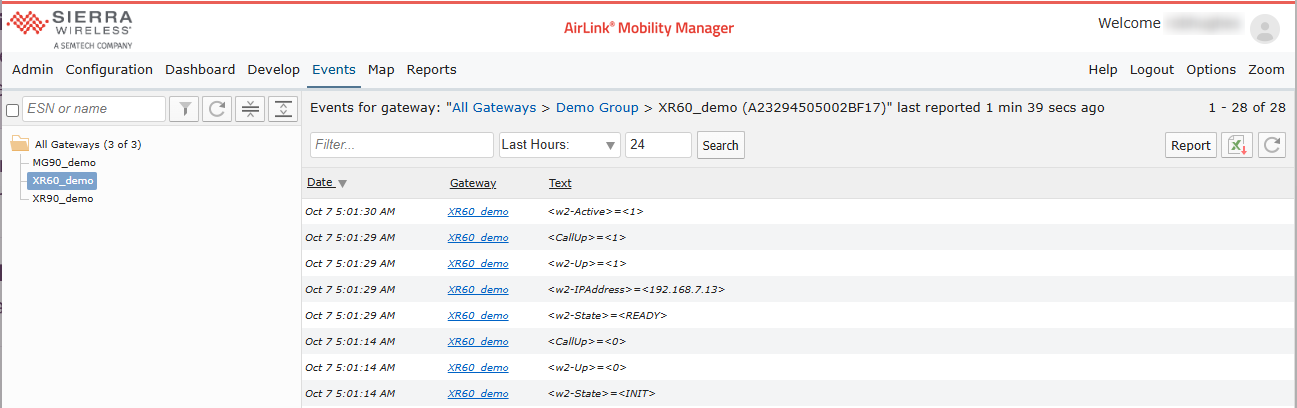
Task: Refresh the events table
Action: tap(1271, 145)
